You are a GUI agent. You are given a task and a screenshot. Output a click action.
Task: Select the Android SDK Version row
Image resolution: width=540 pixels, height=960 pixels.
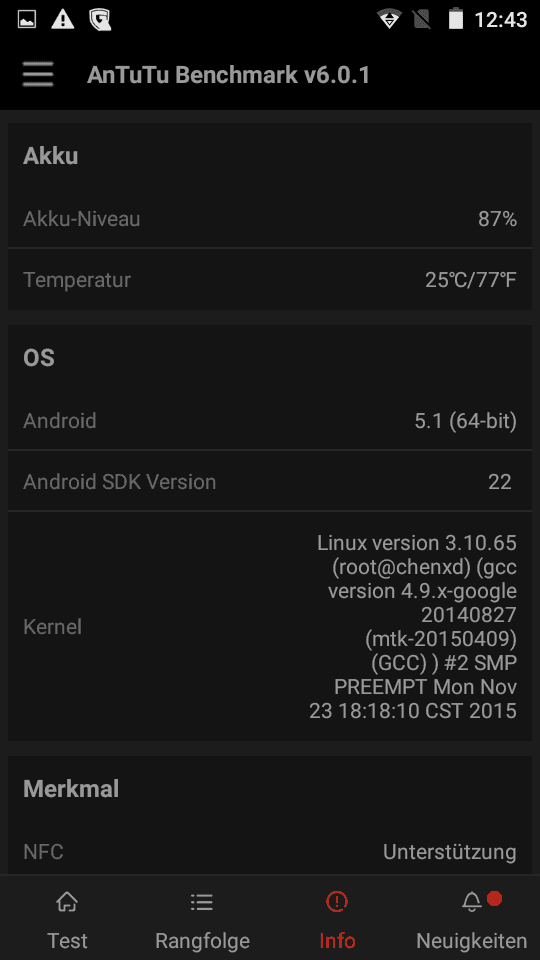click(270, 482)
